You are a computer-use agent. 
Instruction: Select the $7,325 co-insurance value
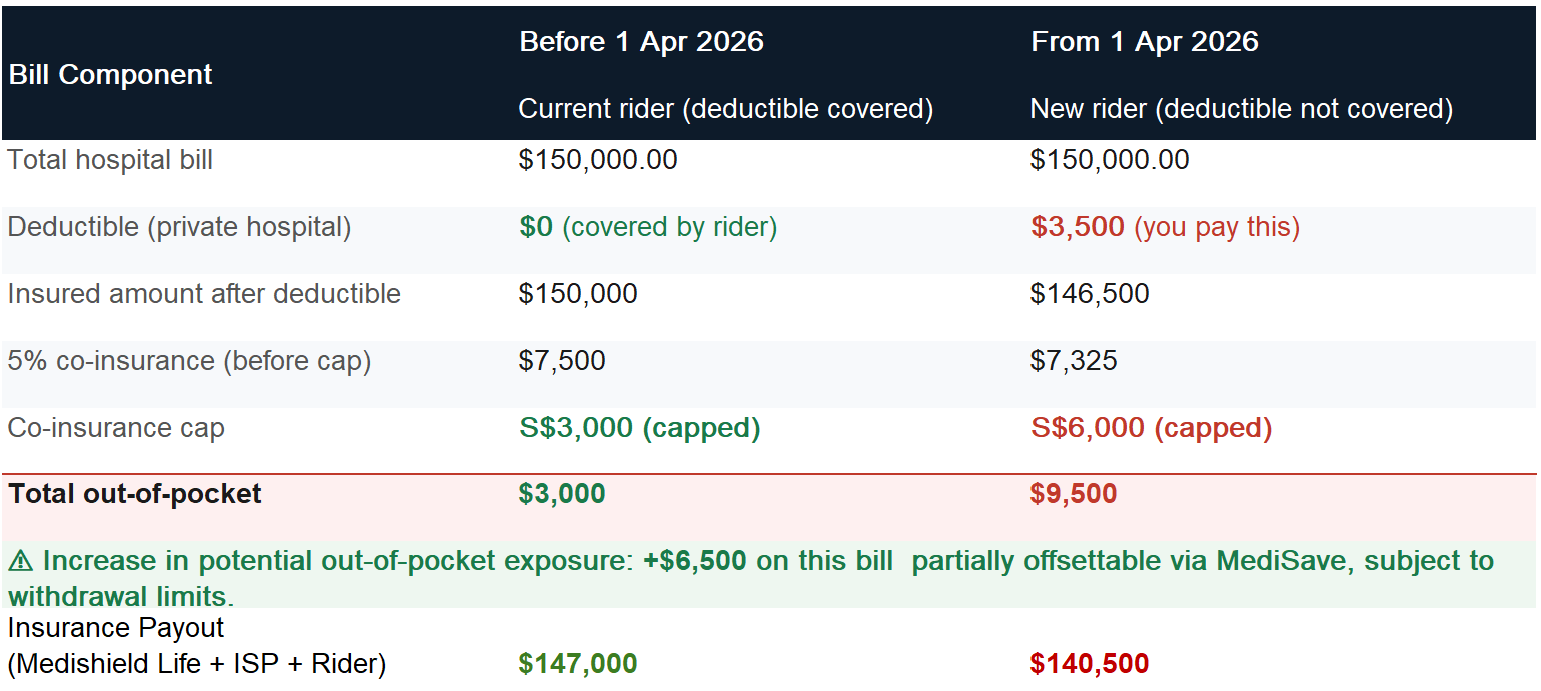[1074, 361]
